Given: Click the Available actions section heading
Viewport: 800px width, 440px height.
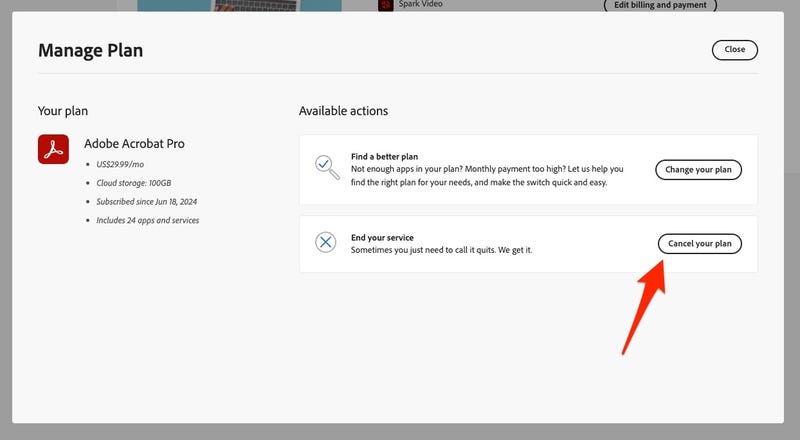Looking at the screenshot, I should (x=343, y=111).
